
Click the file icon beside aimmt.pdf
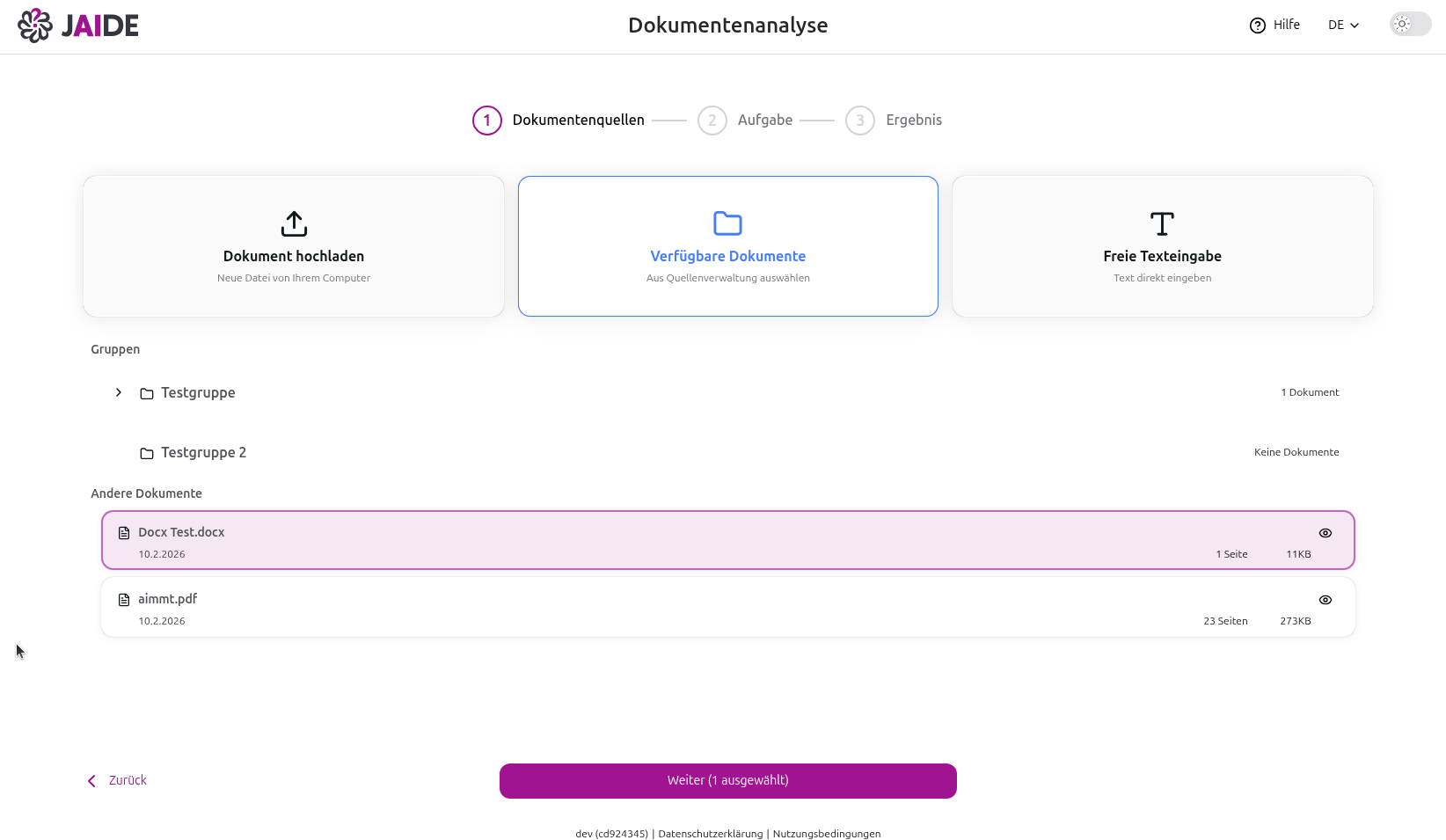coord(124,600)
